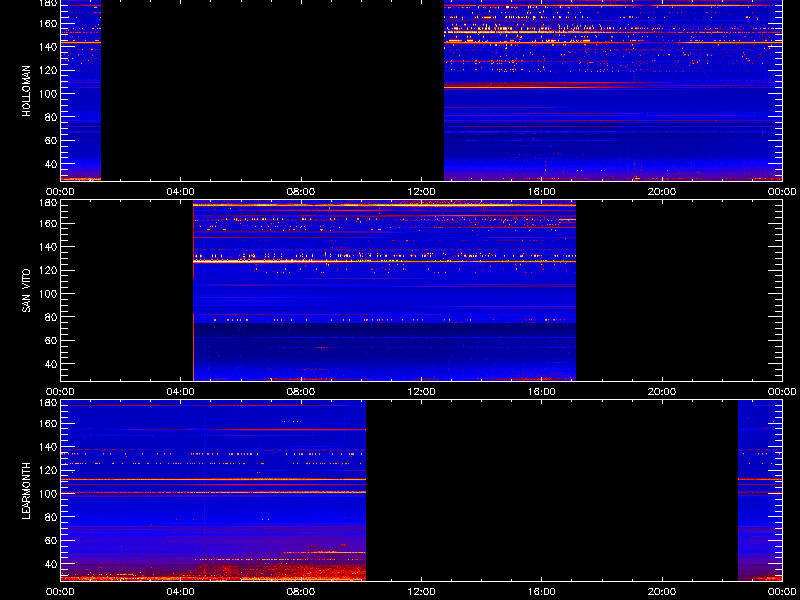800x600 pixels.
Task: Select the 80 frequency tick on Learmonth axis
Action: pos(52,517)
